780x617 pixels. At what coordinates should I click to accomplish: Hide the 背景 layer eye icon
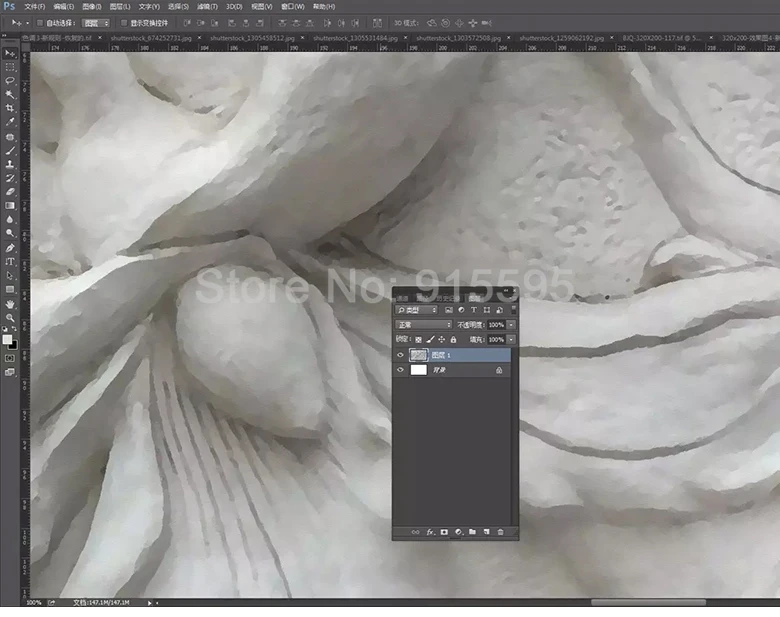click(400, 370)
